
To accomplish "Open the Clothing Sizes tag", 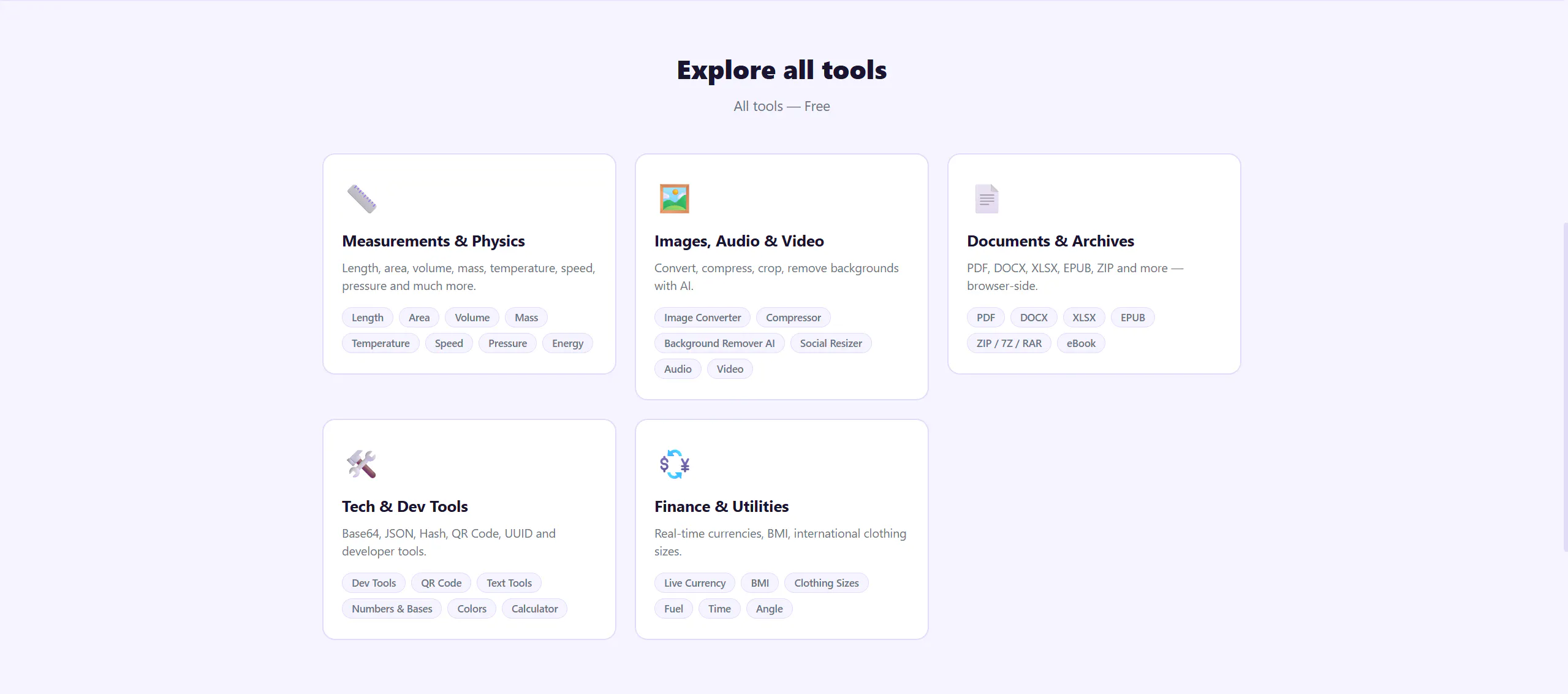I will pyautogui.click(x=827, y=583).
